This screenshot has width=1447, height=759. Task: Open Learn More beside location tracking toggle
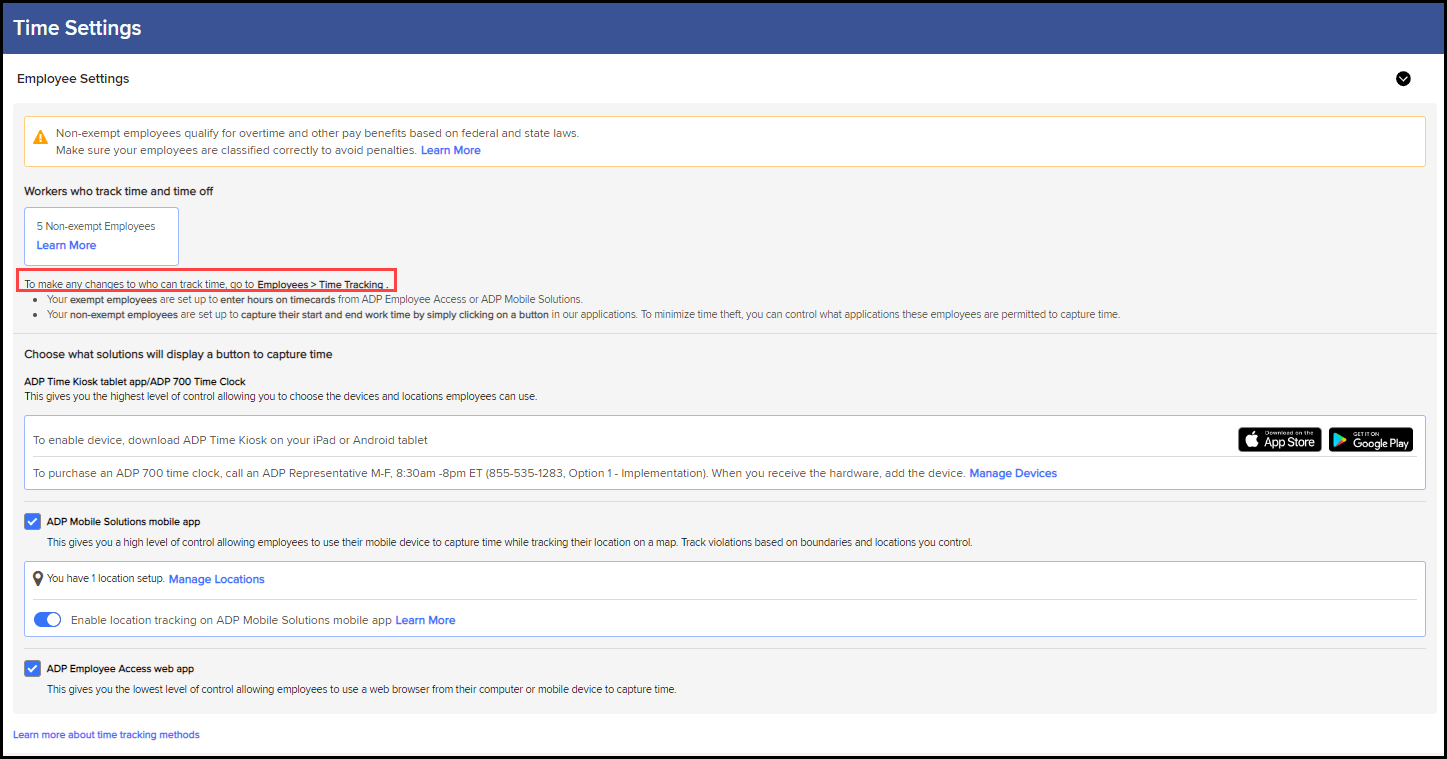425,620
